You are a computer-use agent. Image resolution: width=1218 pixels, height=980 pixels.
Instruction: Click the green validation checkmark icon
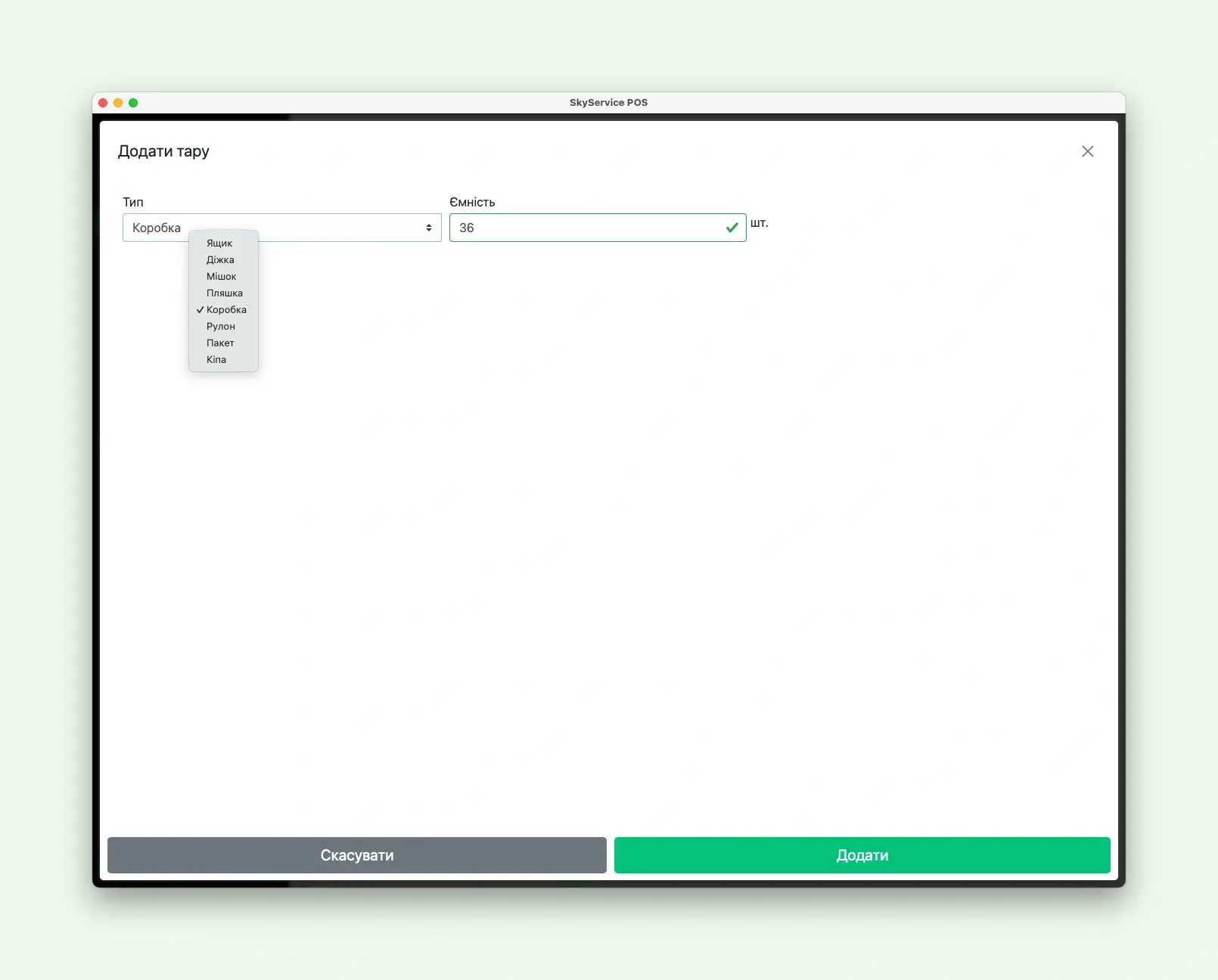tap(732, 228)
